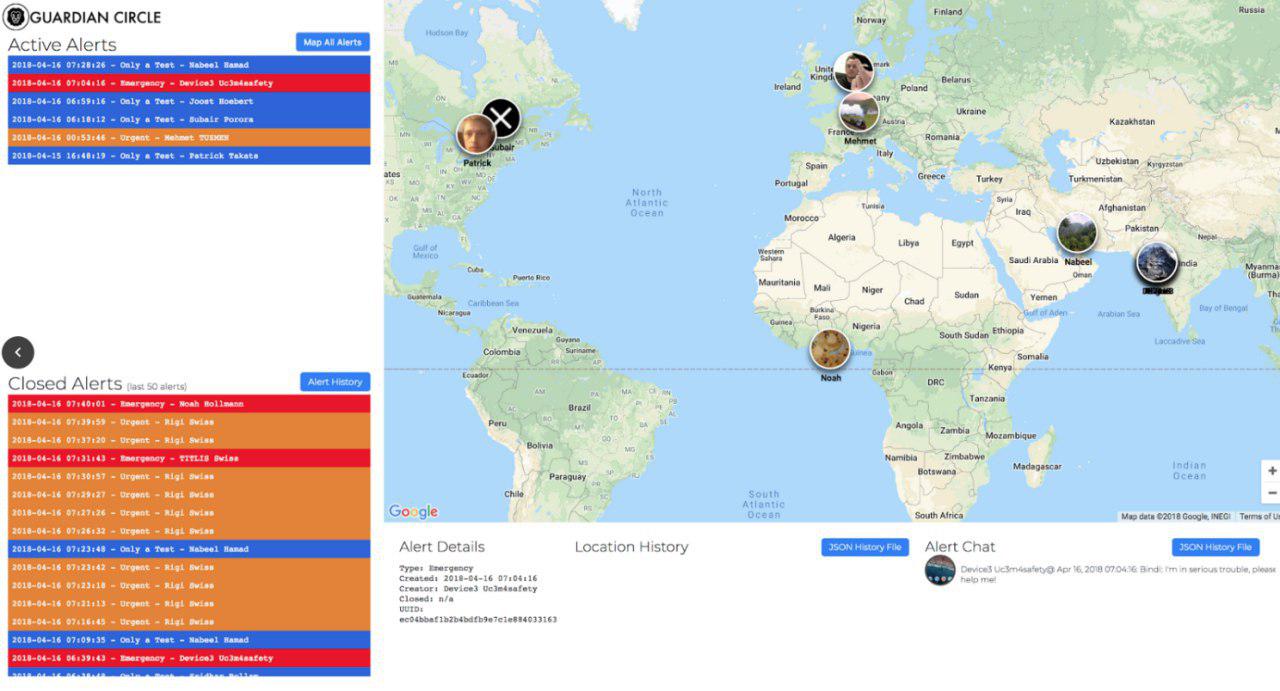Open closed Emergency alert 06:39:43 Device3 Uc3m4safety
Image resolution: width=1280 pixels, height=691 pixels.
coord(189,658)
